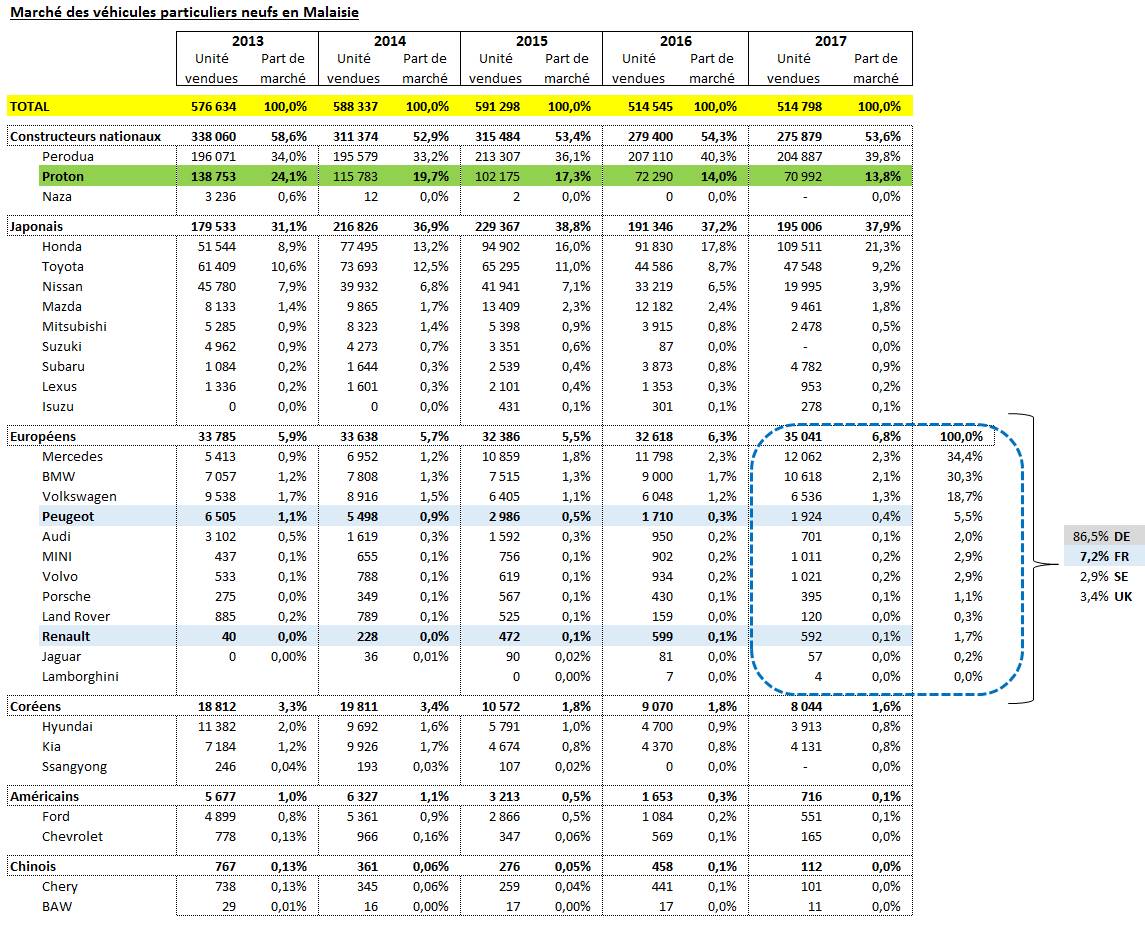Select Mercedes European share 34,4%
1145x926 pixels.
pos(965,457)
